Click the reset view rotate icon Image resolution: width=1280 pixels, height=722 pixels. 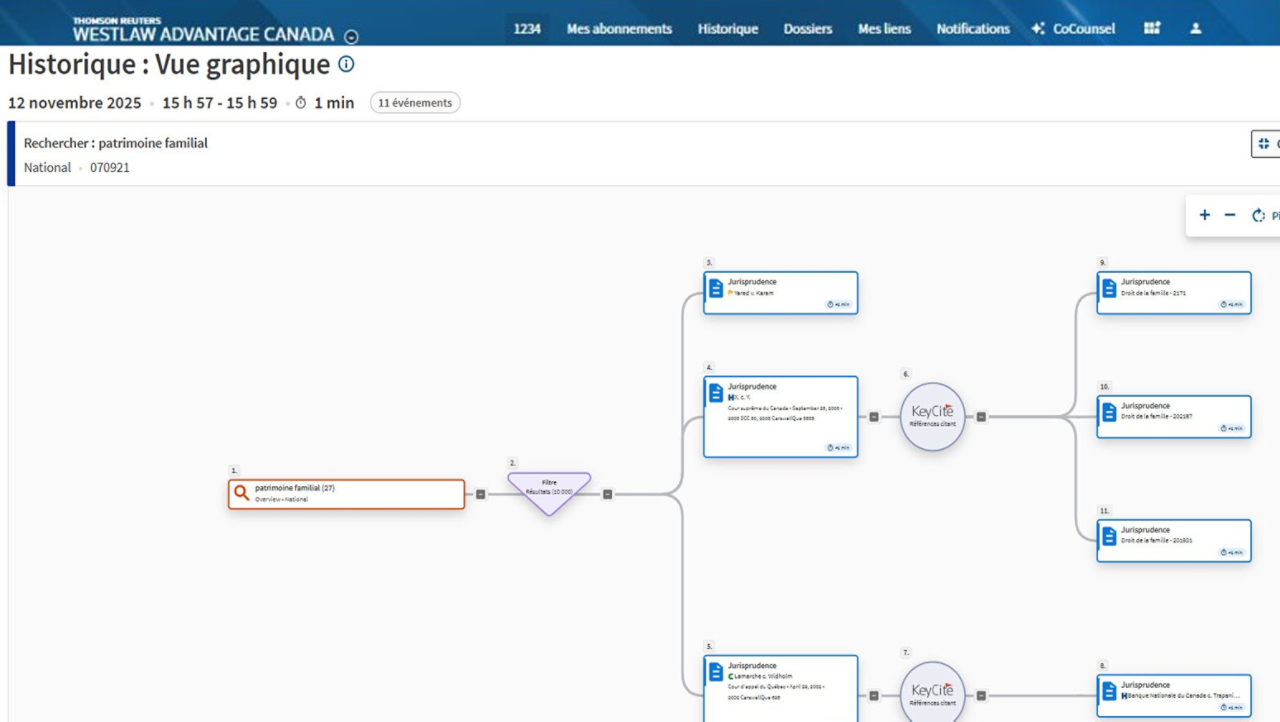click(x=1259, y=215)
